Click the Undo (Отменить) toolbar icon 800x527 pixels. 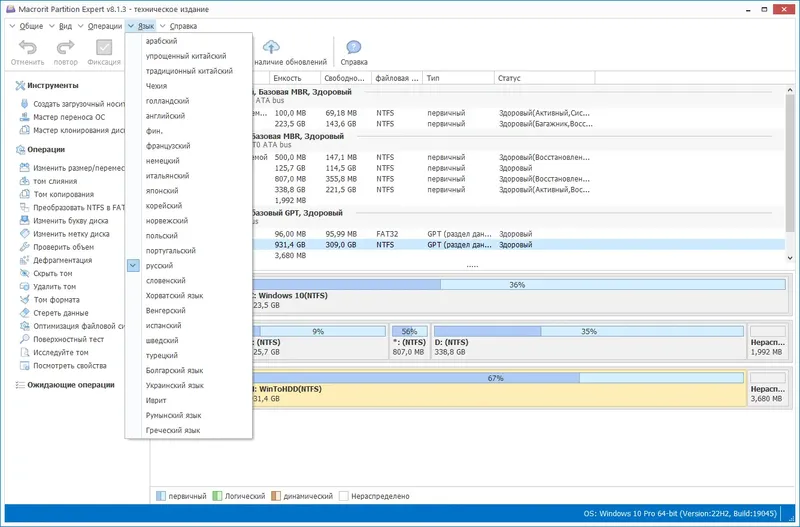(28, 48)
